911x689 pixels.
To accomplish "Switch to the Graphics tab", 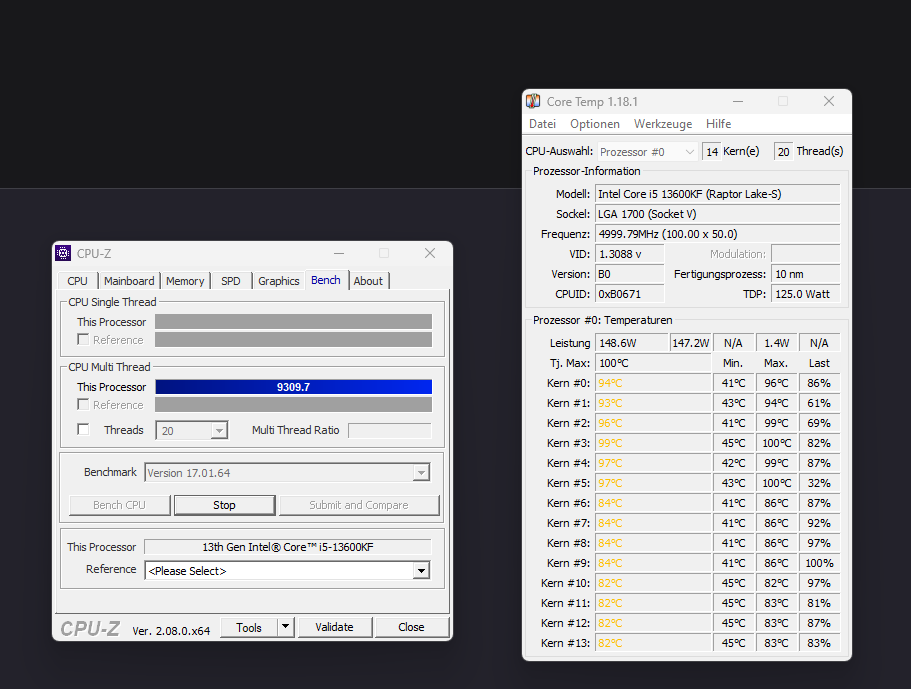I will tap(278, 281).
